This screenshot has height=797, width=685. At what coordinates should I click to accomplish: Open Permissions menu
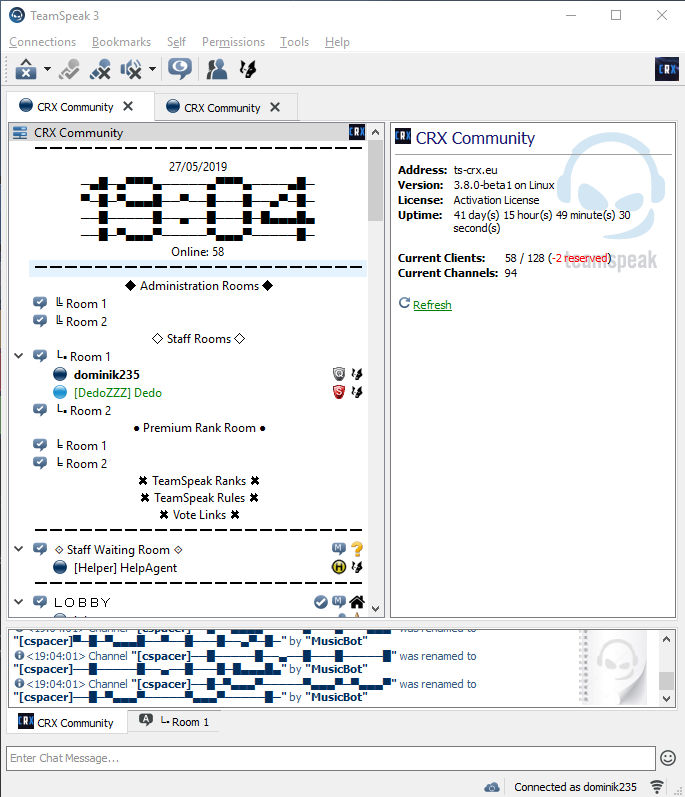(233, 42)
